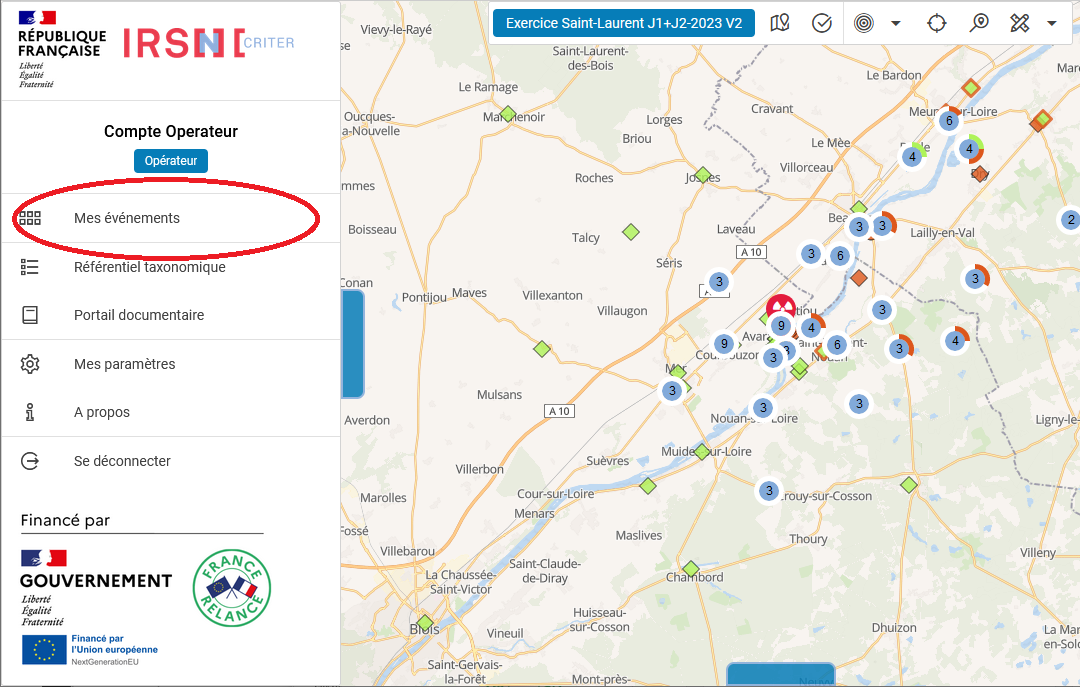Click the gear icon beside Mes paramètres
The width and height of the screenshot is (1080, 687).
click(30, 364)
